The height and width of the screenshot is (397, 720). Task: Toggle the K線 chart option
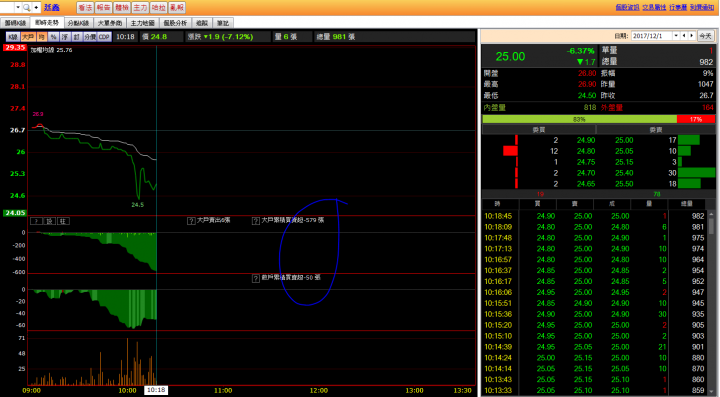13,37
